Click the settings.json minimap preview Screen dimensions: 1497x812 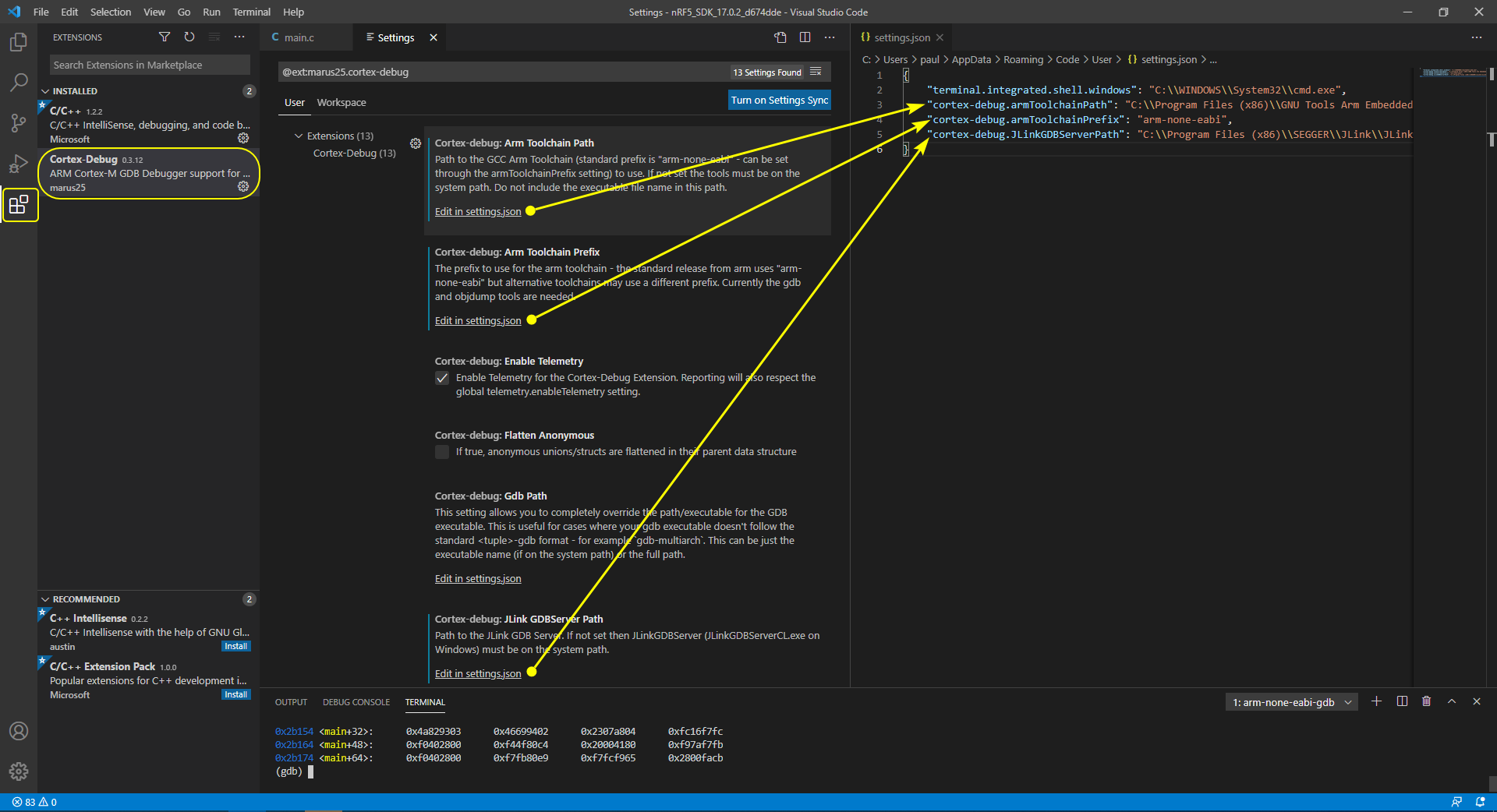click(1452, 73)
